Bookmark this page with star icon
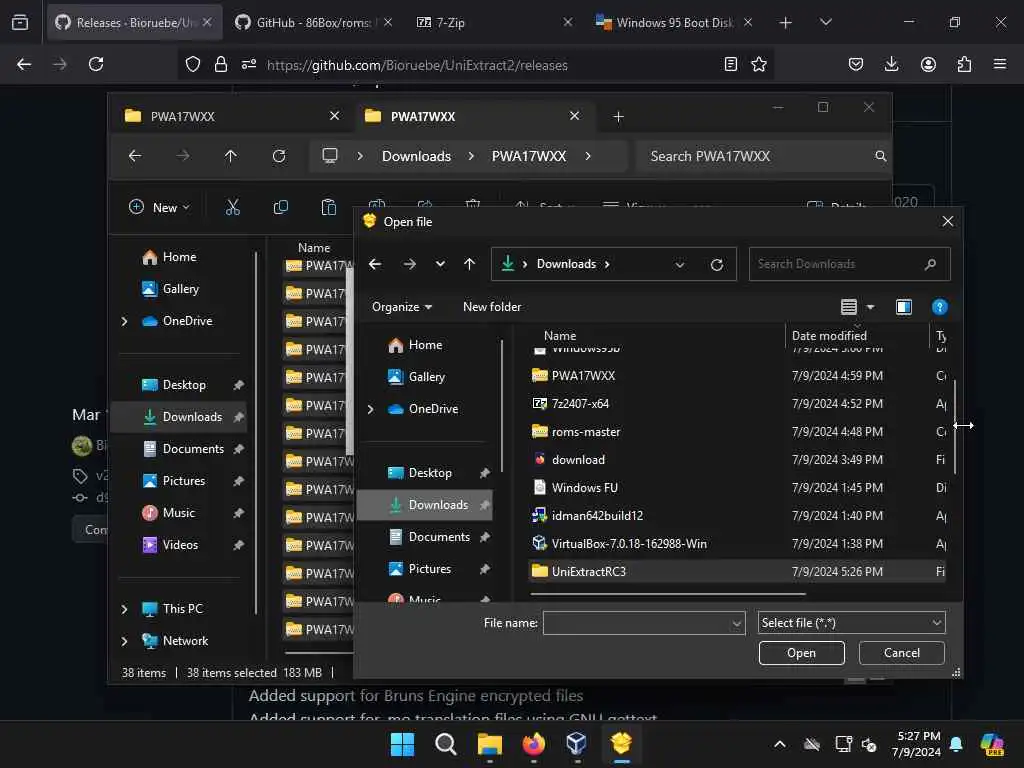 pos(758,64)
